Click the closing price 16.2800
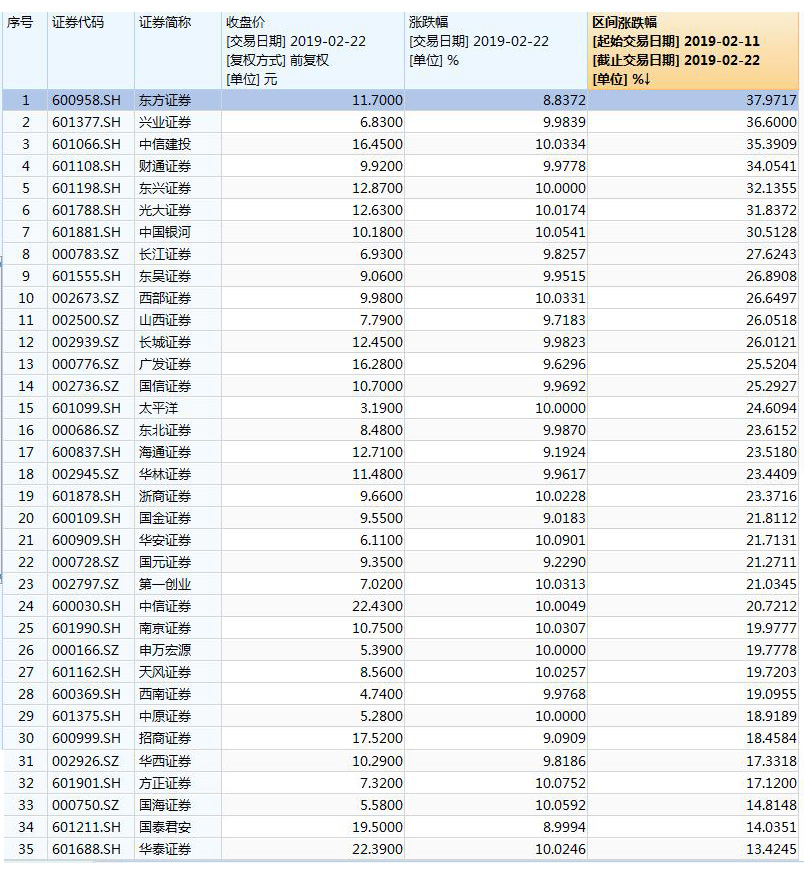Image resolution: width=804 pixels, height=871 pixels. [x=377, y=364]
